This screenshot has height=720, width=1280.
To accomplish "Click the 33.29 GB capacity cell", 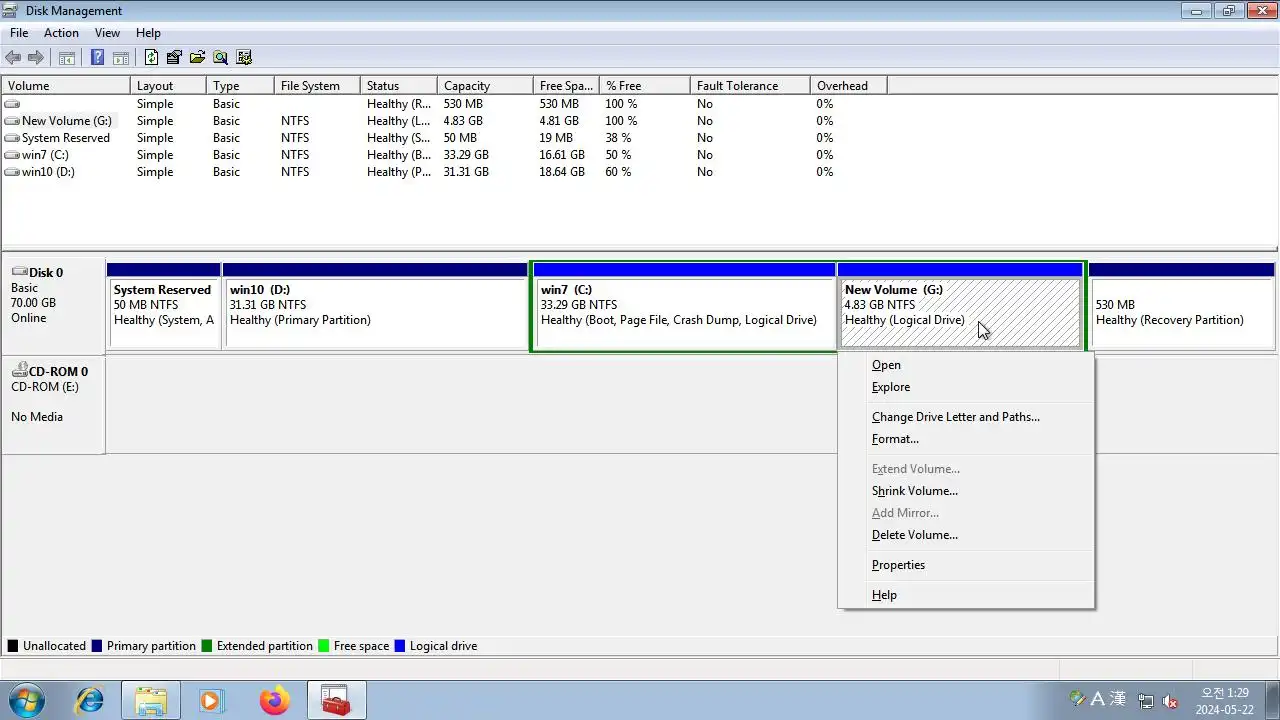I will click(x=466, y=155).
